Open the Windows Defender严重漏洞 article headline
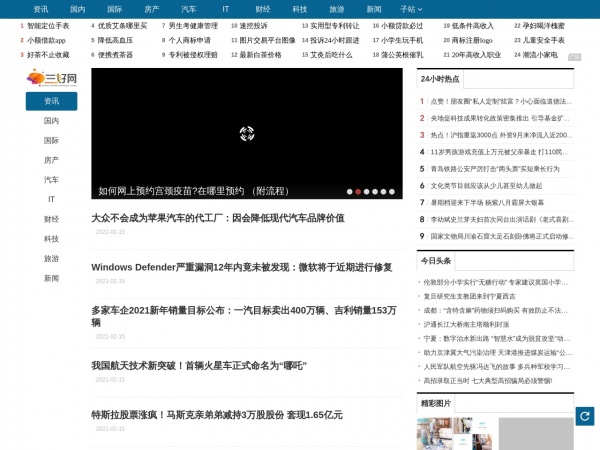600x450 pixels. pos(241,267)
